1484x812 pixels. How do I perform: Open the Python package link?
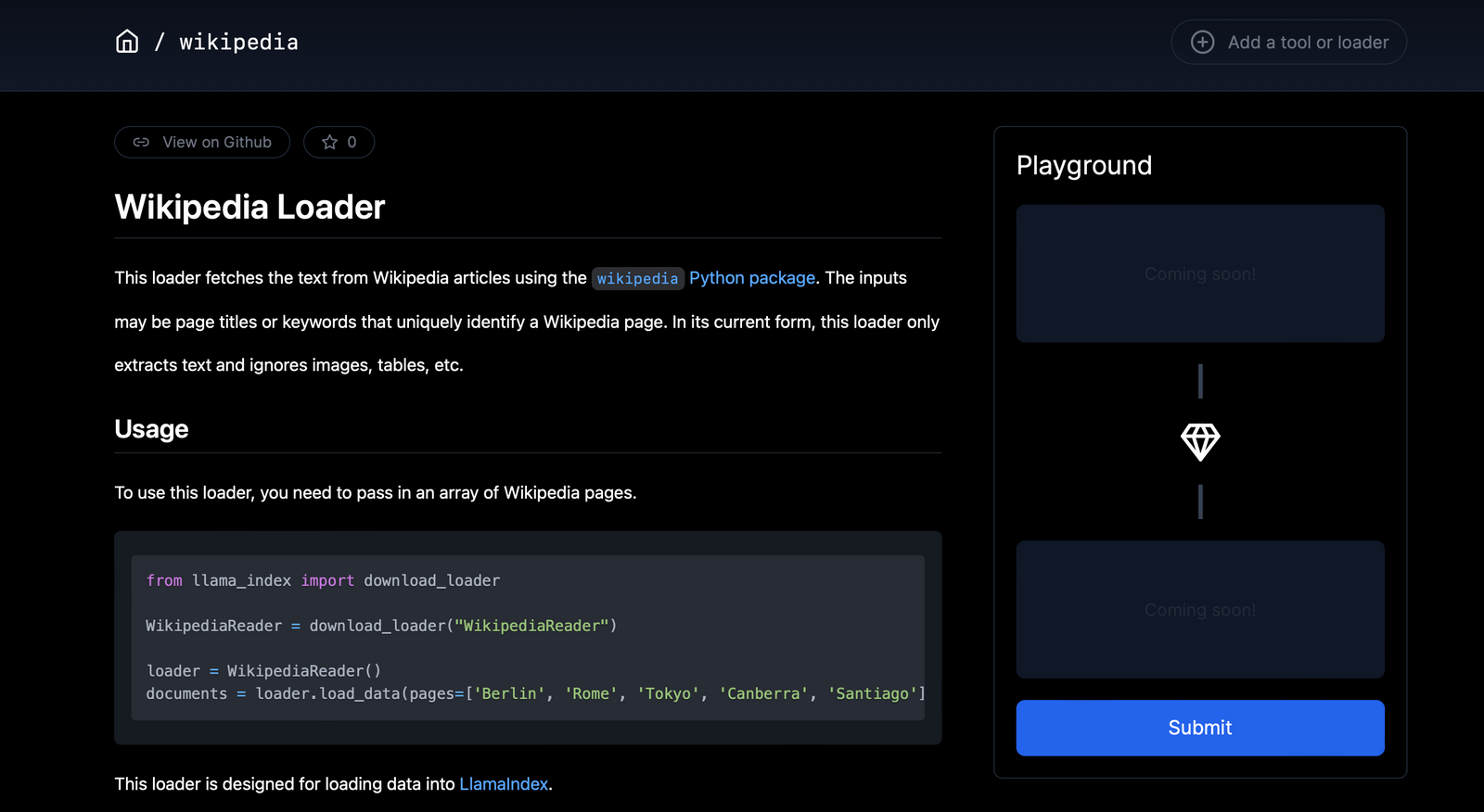tap(752, 278)
